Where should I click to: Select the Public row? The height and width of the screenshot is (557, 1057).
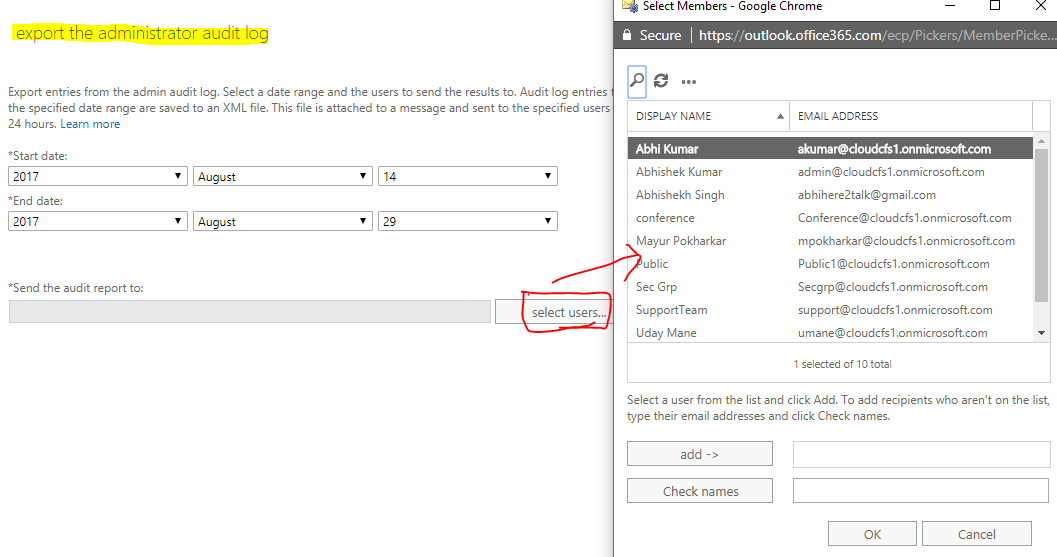pyautogui.click(x=830, y=264)
